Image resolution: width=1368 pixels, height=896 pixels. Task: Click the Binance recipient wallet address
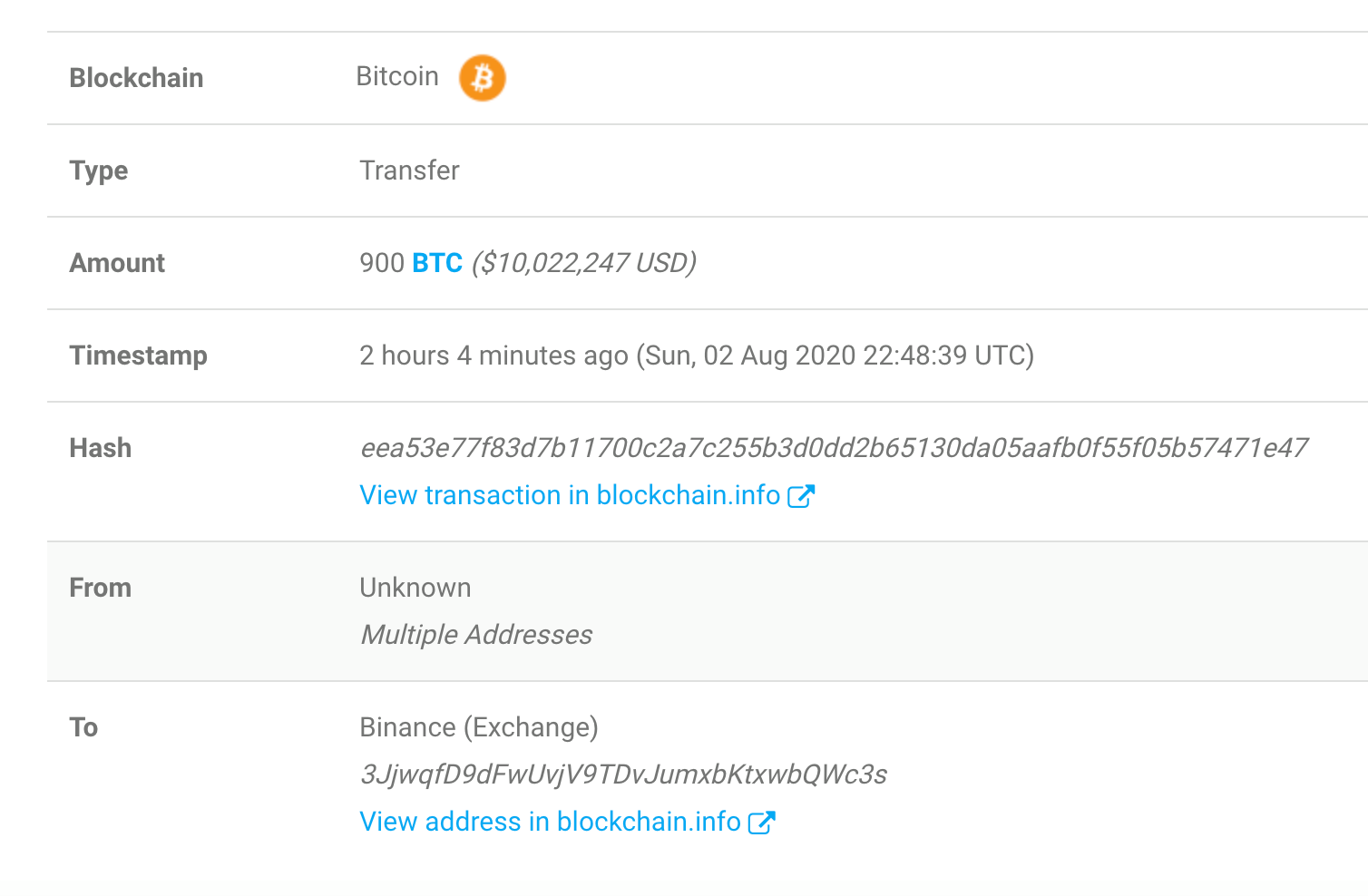tap(623, 774)
